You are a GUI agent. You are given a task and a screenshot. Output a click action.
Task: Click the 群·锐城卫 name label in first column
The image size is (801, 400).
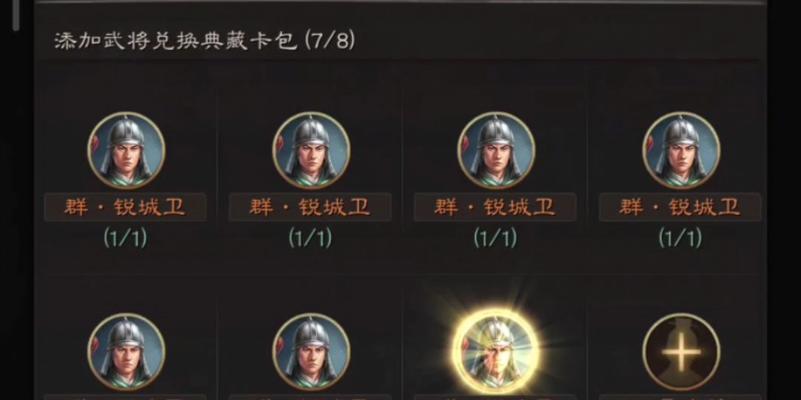[x=125, y=207]
